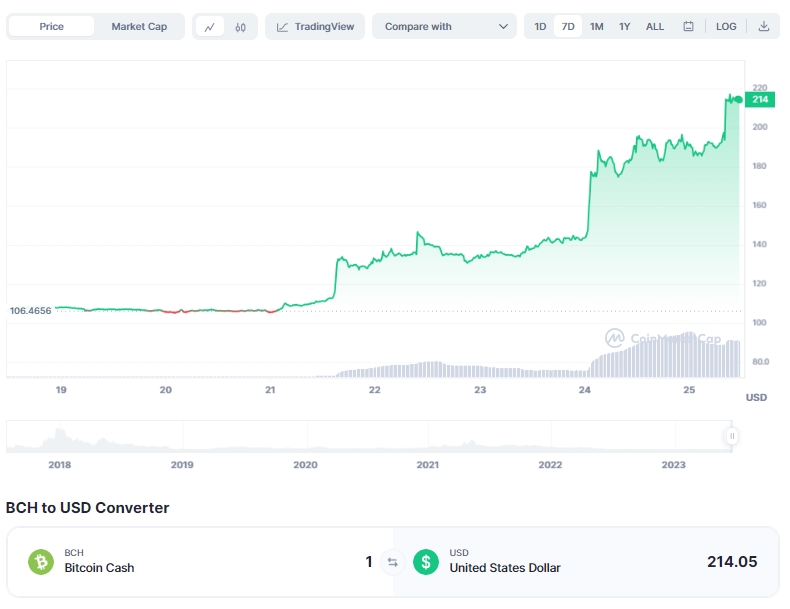Set chart range to 1D
Image resolution: width=790 pixels, height=609 pixels.
tap(540, 27)
